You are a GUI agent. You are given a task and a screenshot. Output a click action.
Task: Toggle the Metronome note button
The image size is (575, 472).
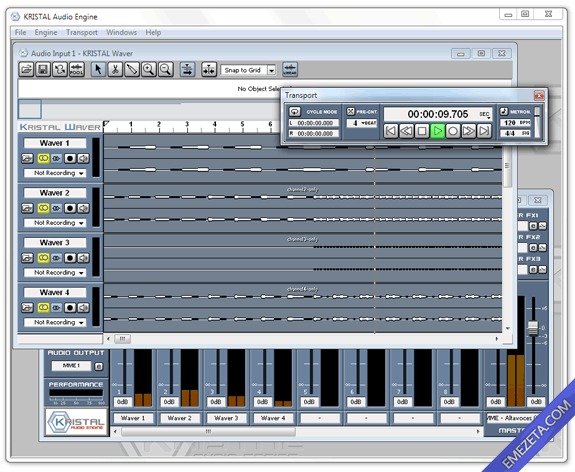click(504, 111)
